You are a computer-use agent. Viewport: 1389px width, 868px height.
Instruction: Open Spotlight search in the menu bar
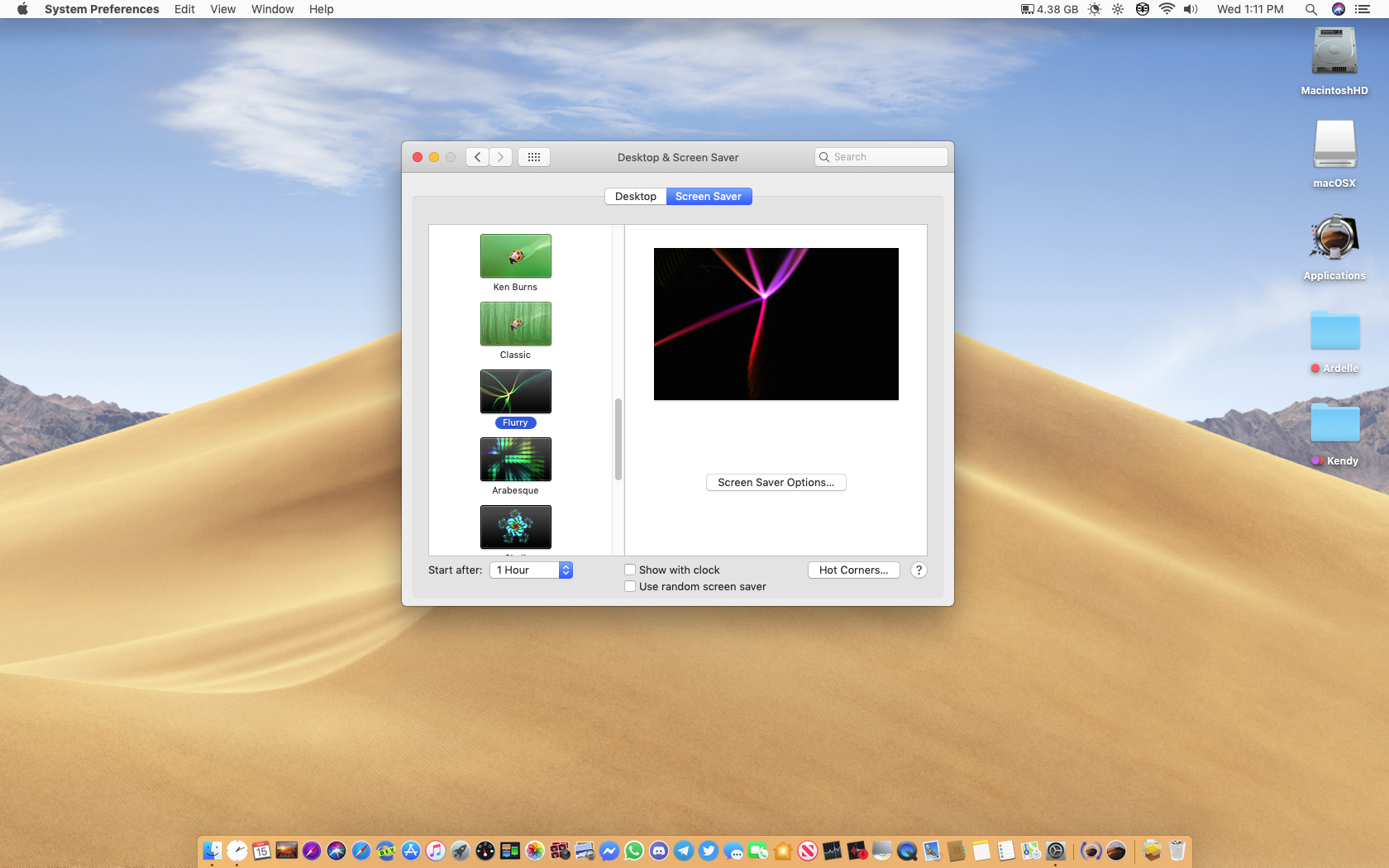tap(1311, 9)
